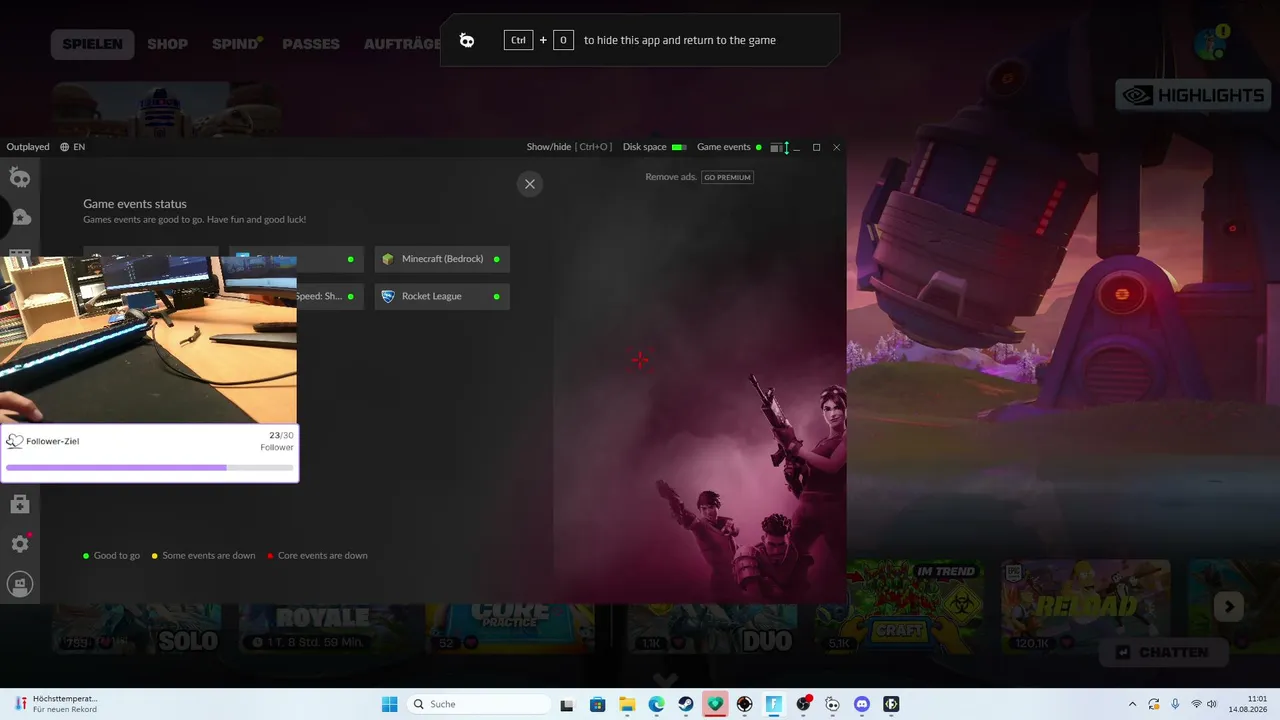The width and height of the screenshot is (1280, 720).
Task: Click the Follower-Ziel progress bar
Action: coord(150,467)
